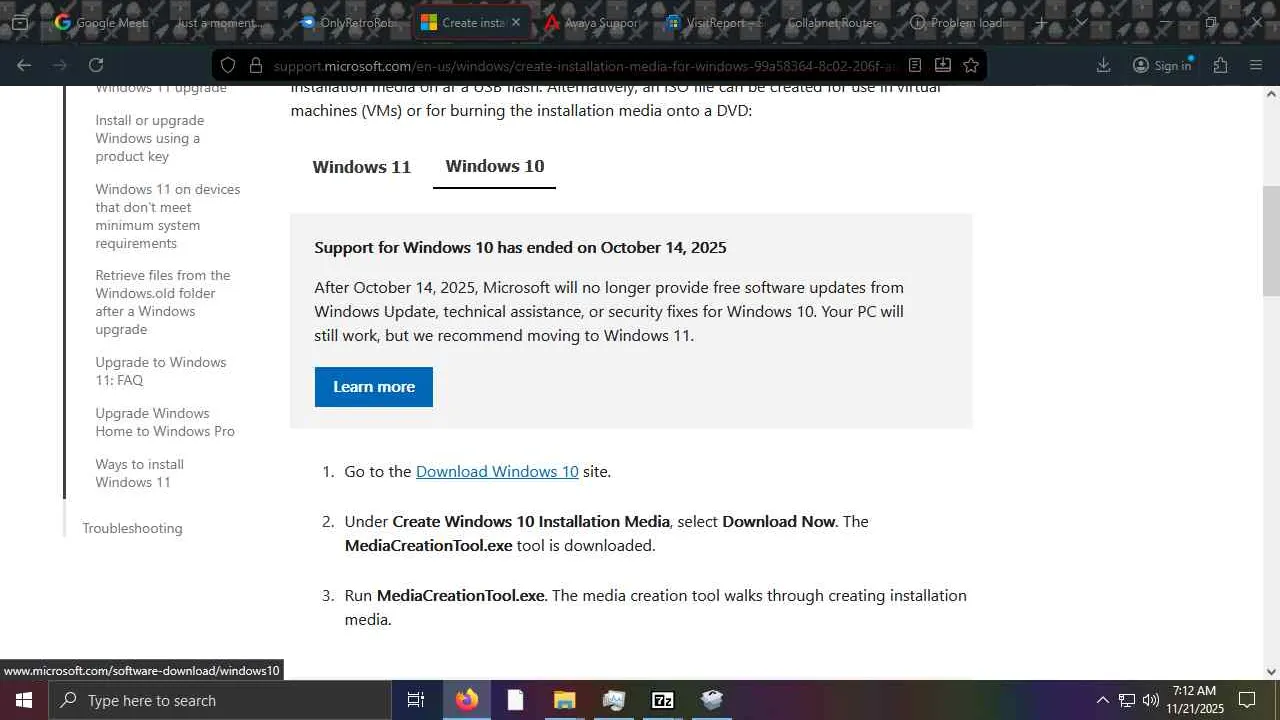Select the Windows 11 instructions tab
The width and height of the screenshot is (1280, 720).
pos(361,167)
